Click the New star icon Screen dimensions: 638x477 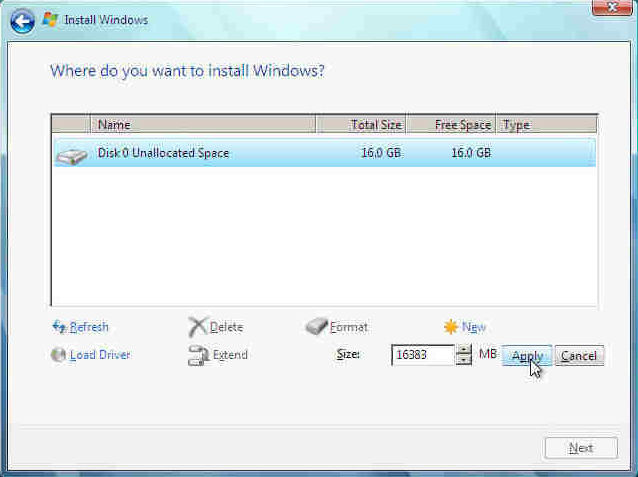450,327
